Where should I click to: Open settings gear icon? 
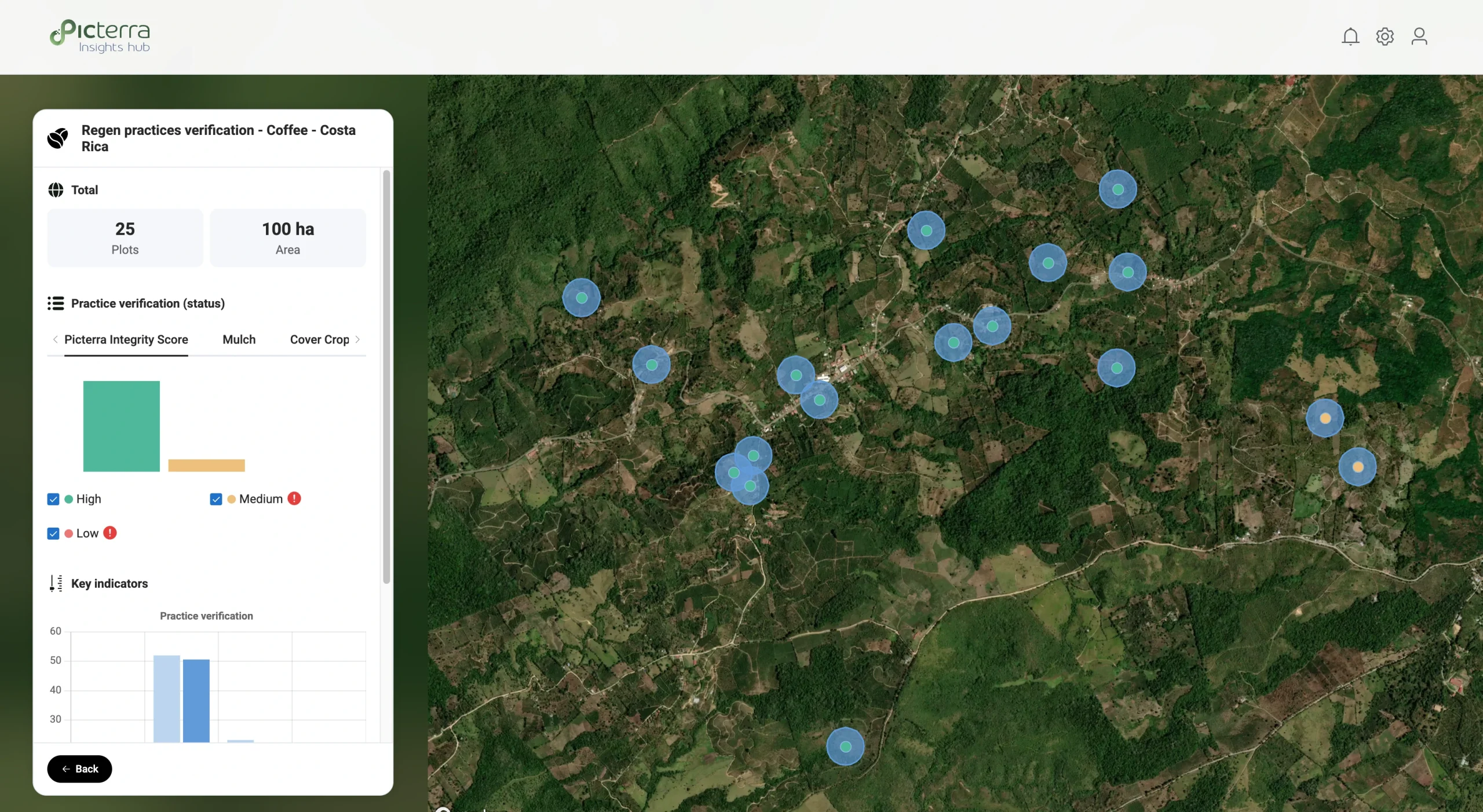(x=1385, y=36)
